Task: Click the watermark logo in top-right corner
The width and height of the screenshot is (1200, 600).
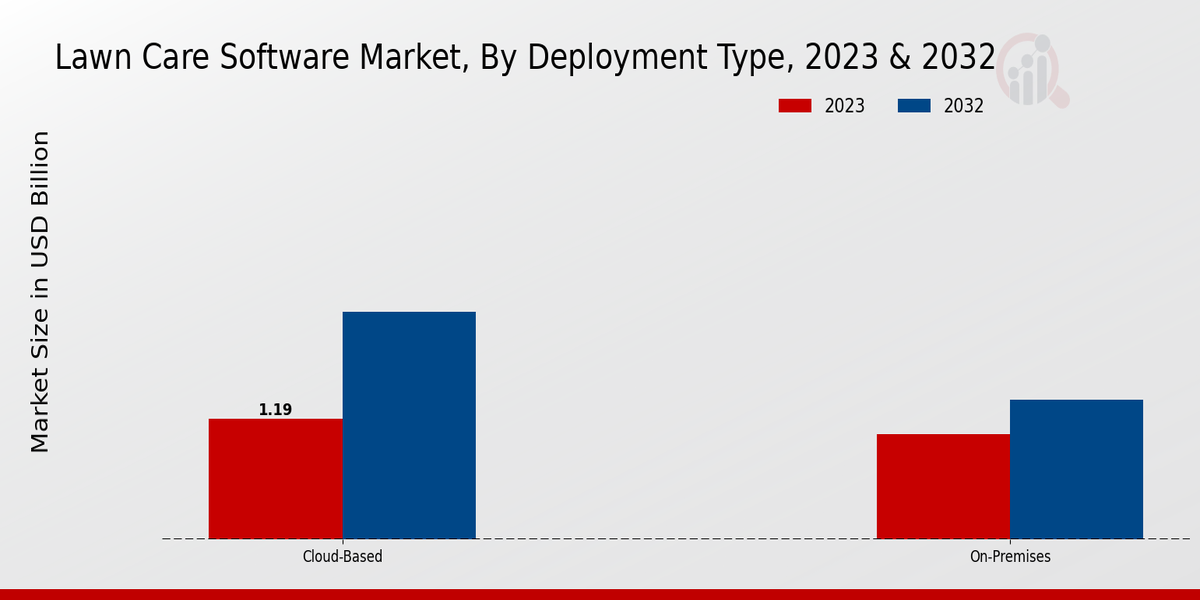Action: pos(1032,70)
